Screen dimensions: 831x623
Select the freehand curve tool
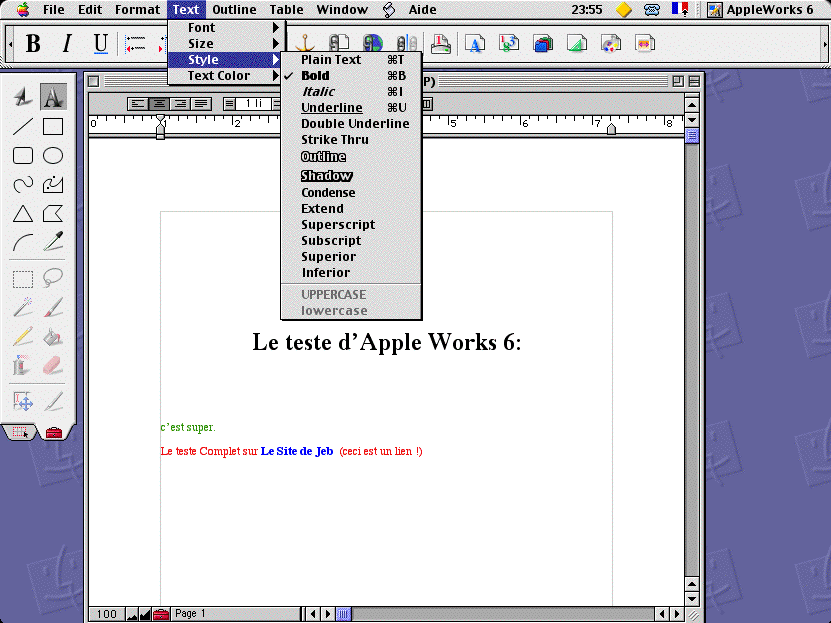pos(23,185)
